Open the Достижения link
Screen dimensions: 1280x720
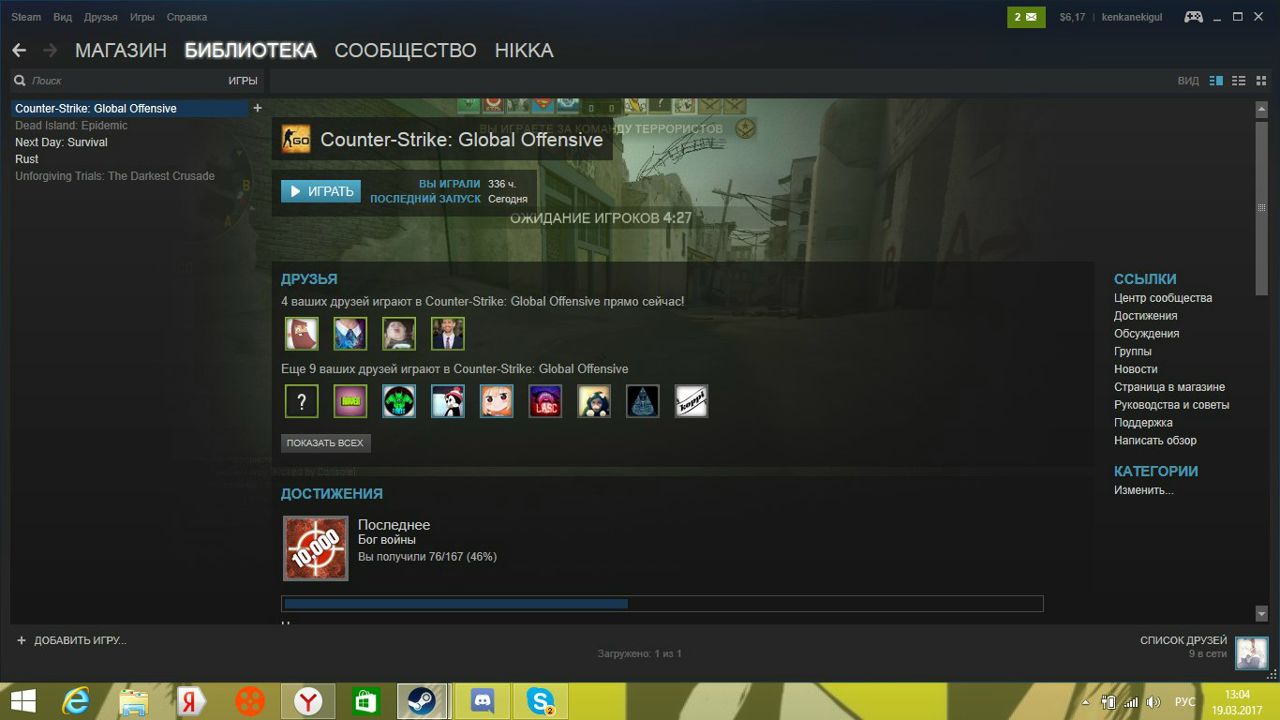[1146, 316]
